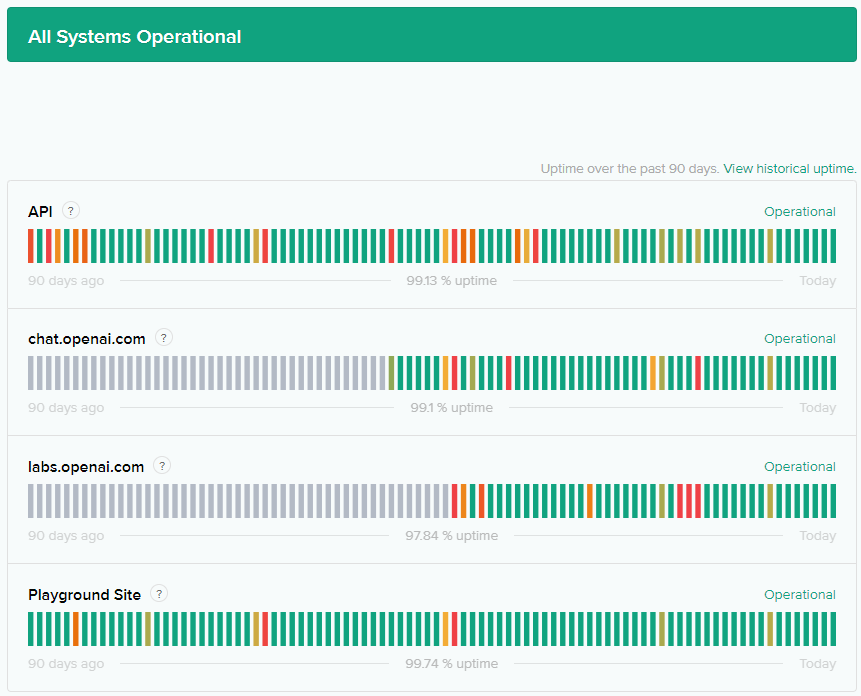Select the chat.openai.com Operational status label
861x696 pixels.
pos(800,339)
